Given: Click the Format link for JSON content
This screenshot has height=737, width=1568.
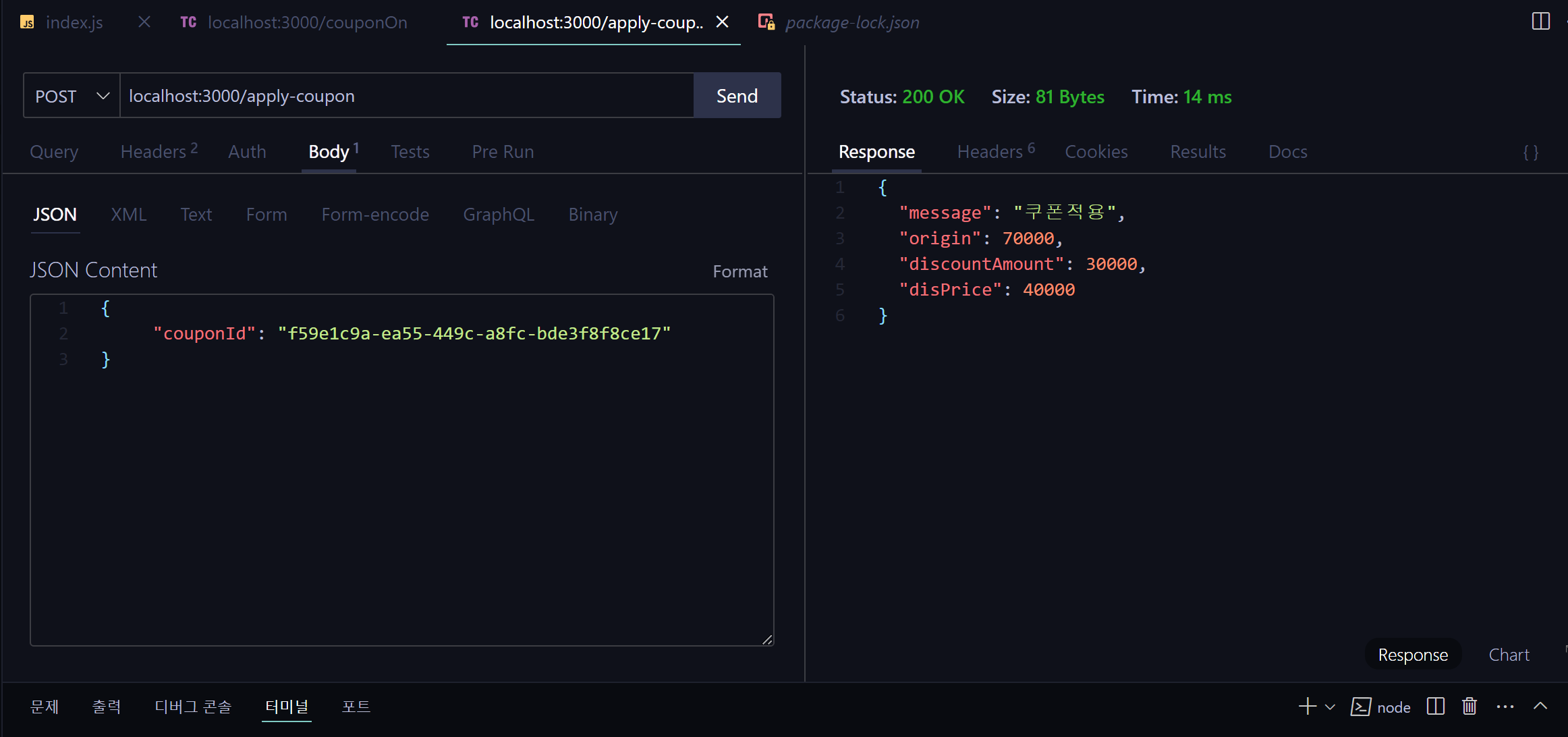Looking at the screenshot, I should pos(739,271).
